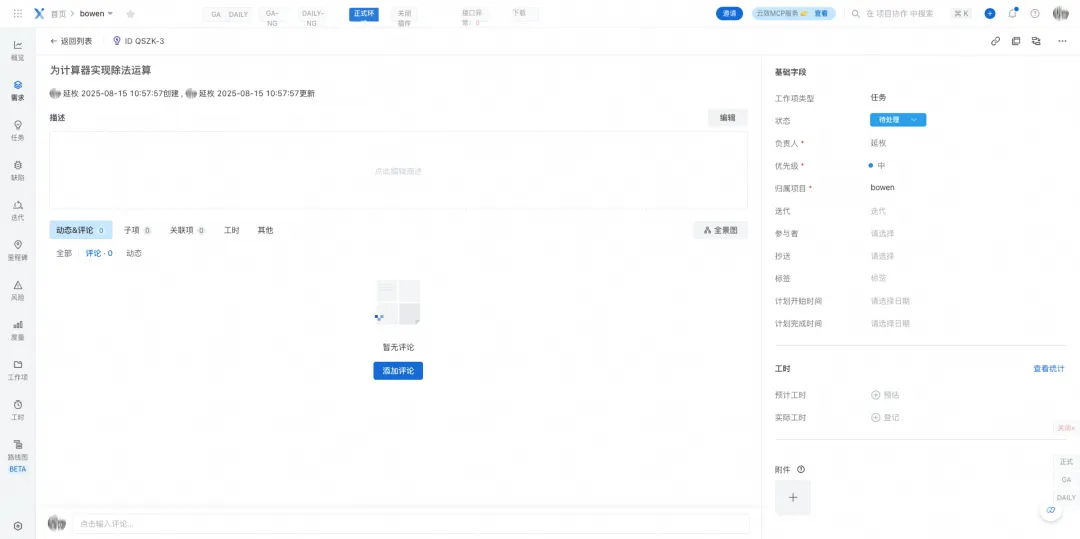Open the 待处理 status dropdown
The image size is (1080, 539).
[x=897, y=120]
